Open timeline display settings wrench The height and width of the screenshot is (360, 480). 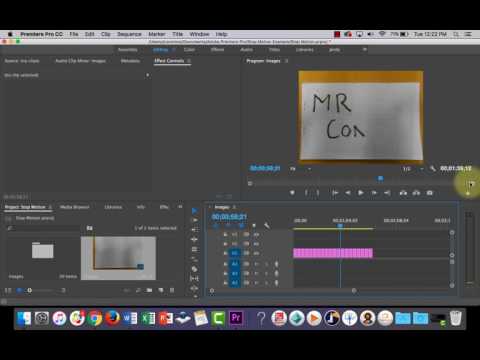point(267,226)
